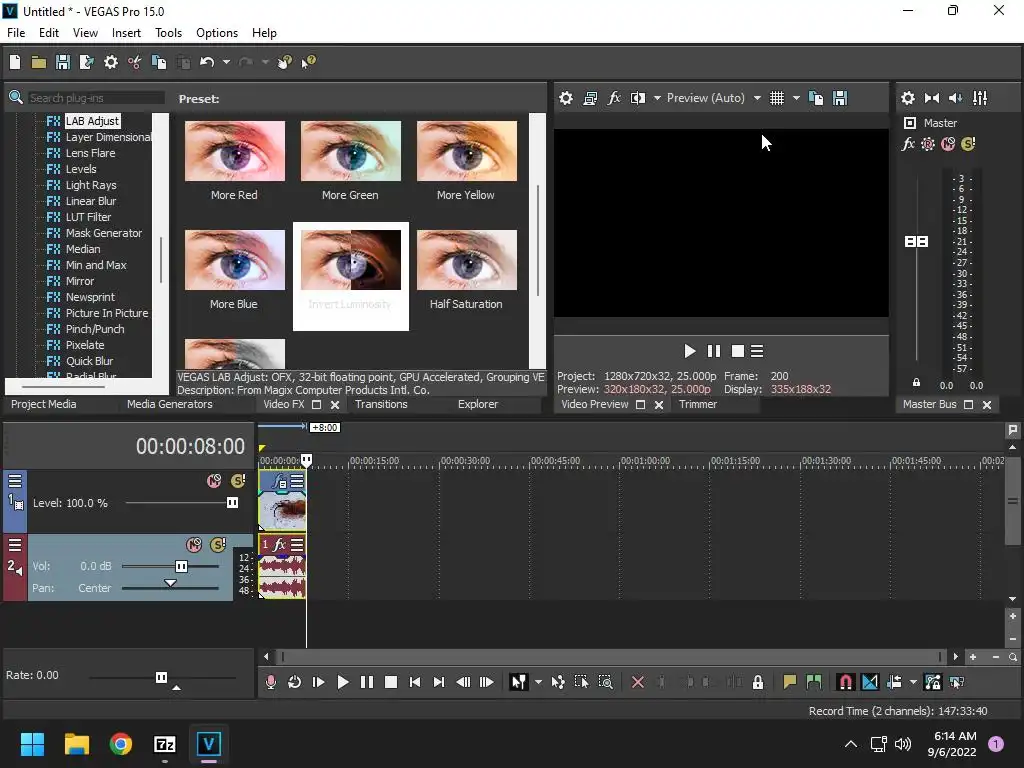
Task: Select Pixelate in plug-in list
Action: (85, 345)
